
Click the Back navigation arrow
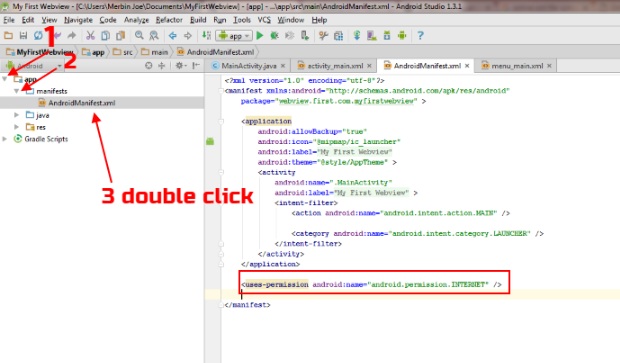click(x=173, y=36)
